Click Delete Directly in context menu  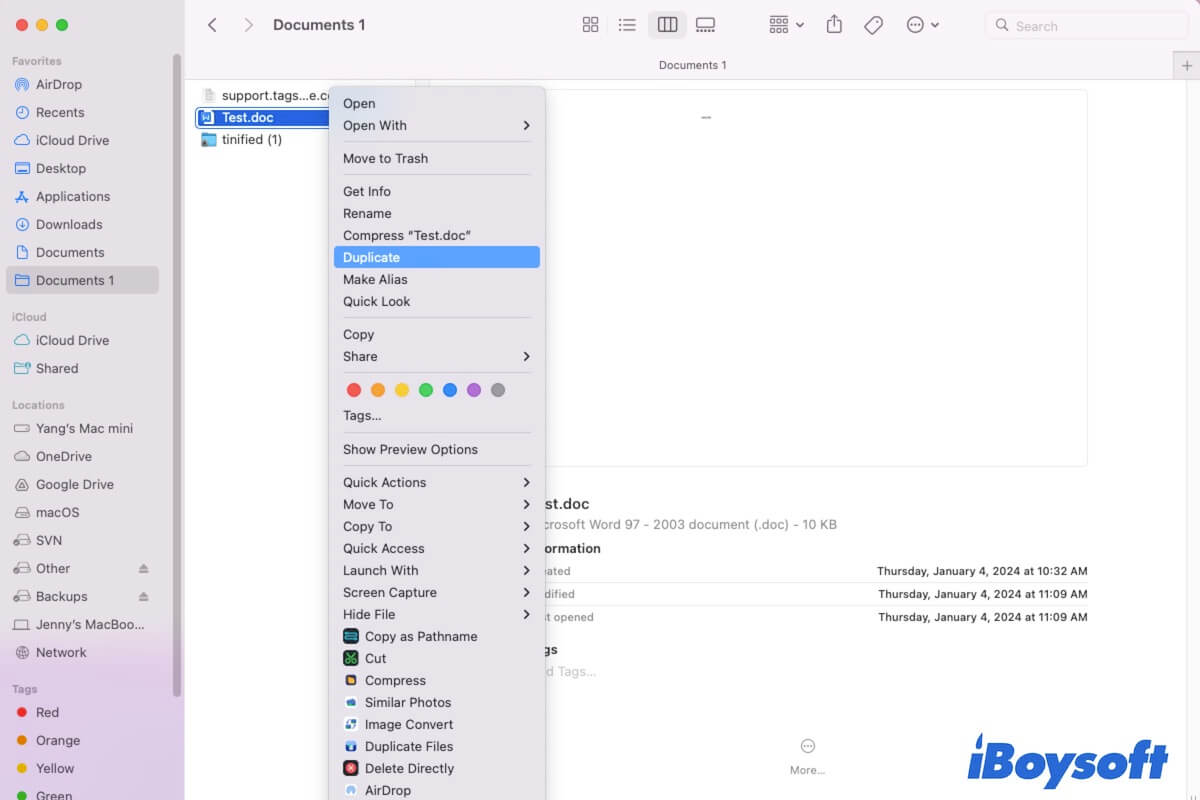pos(409,768)
